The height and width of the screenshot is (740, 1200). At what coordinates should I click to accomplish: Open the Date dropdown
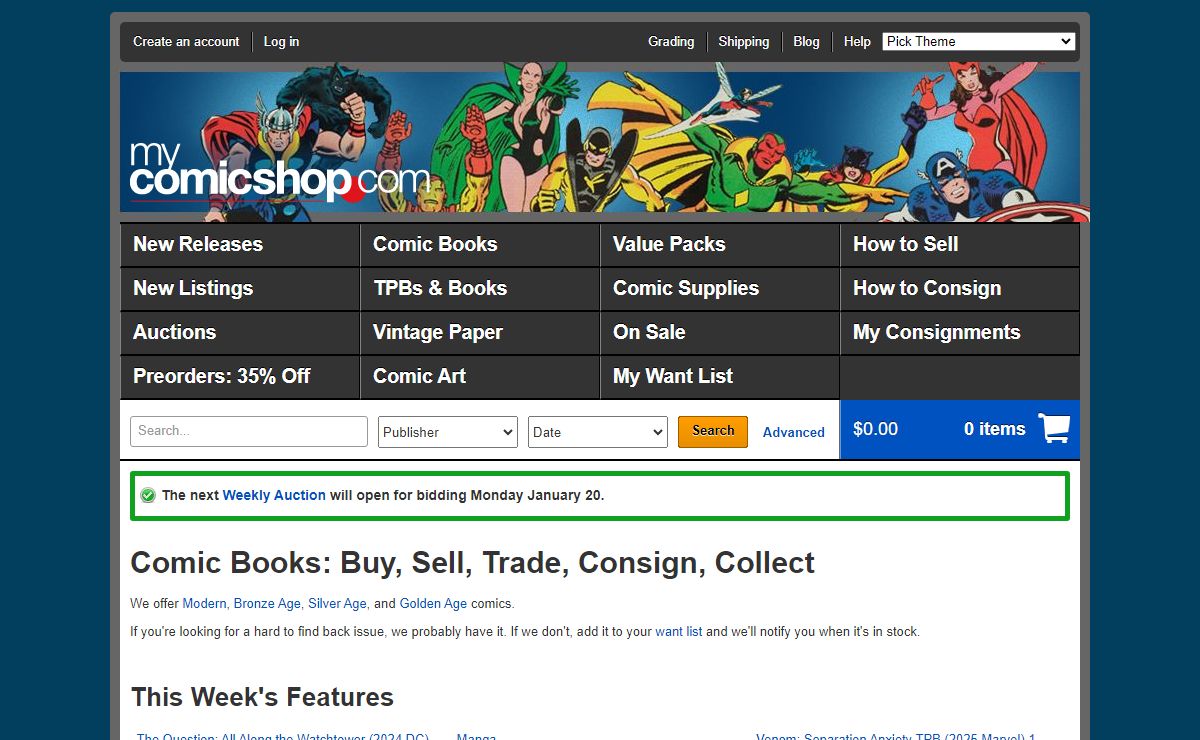(x=598, y=432)
